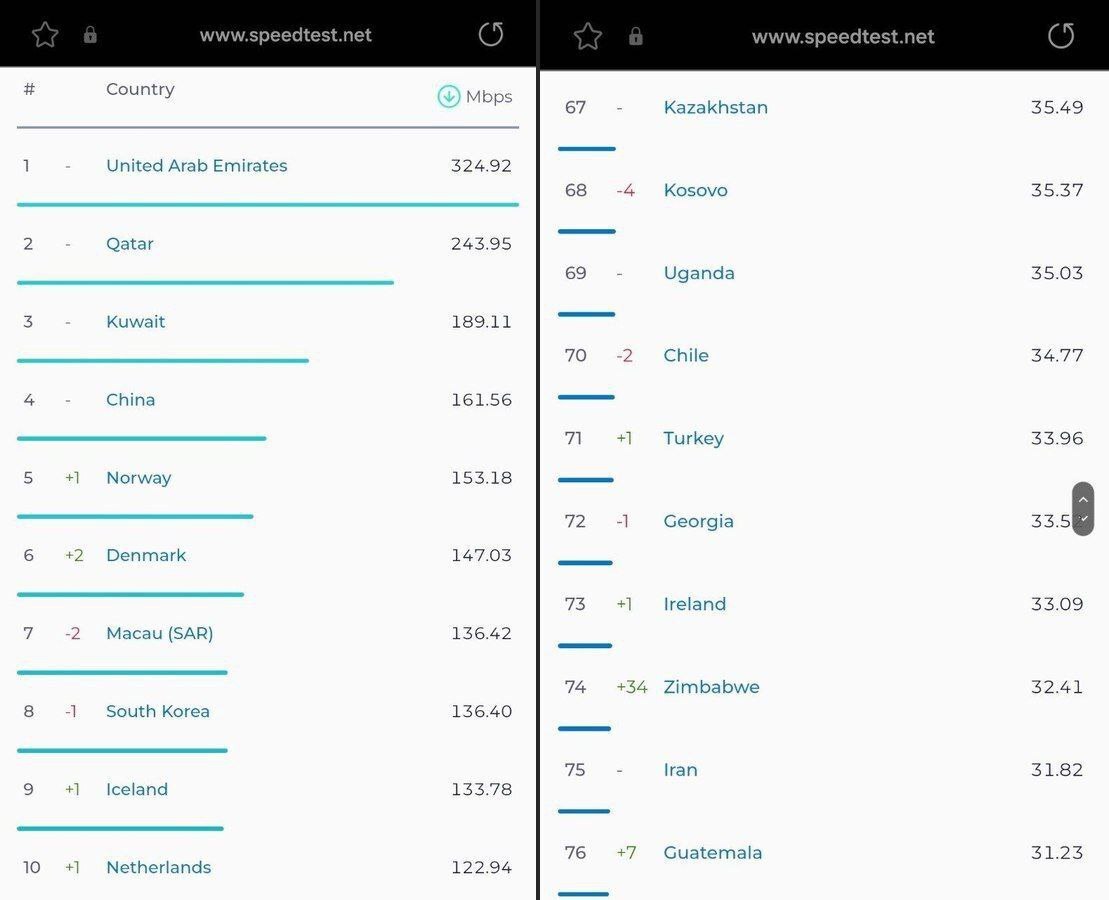
Task: Click the left lock security icon
Action: 90,36
